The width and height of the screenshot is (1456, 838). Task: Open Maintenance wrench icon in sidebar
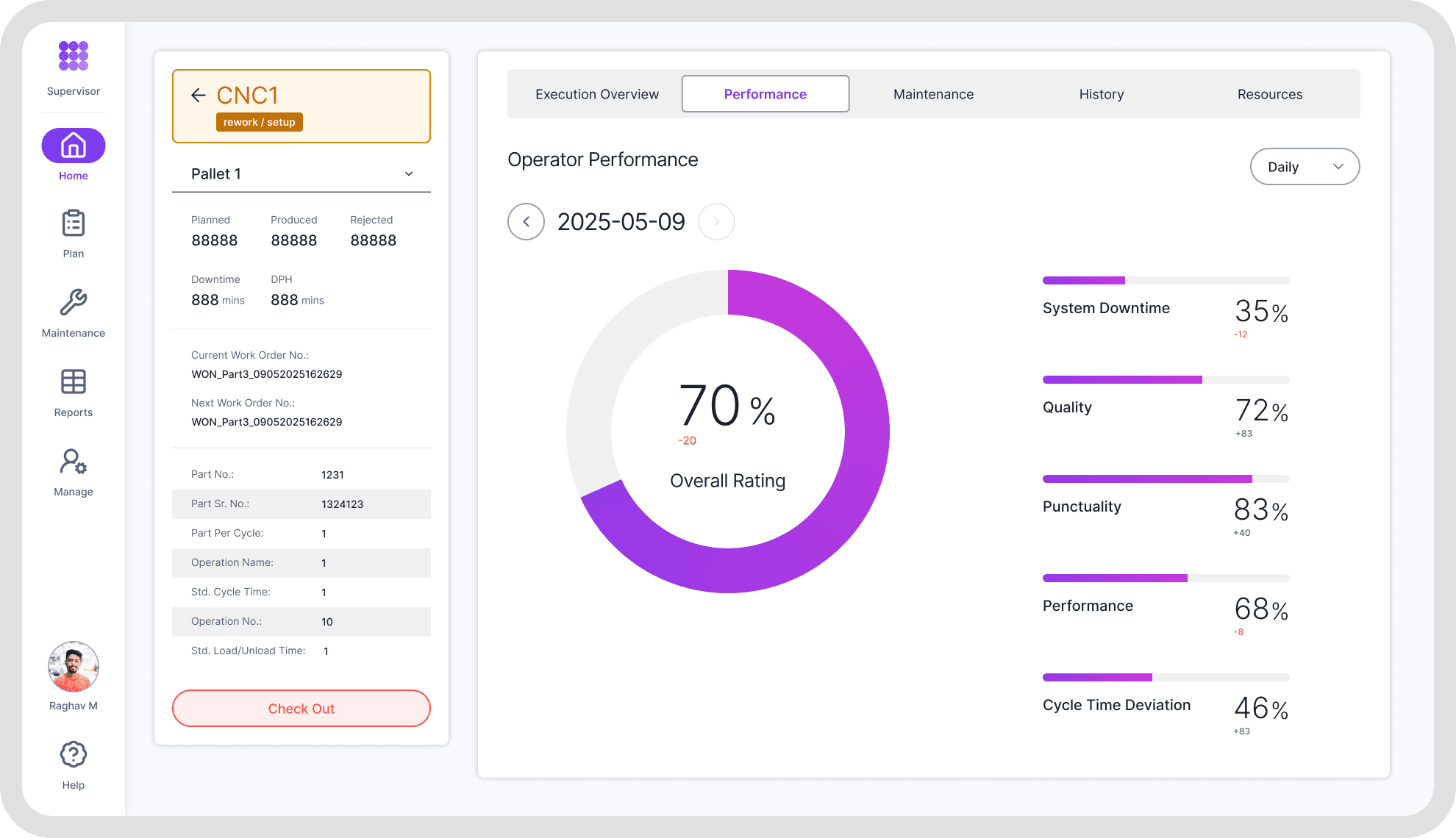74,302
